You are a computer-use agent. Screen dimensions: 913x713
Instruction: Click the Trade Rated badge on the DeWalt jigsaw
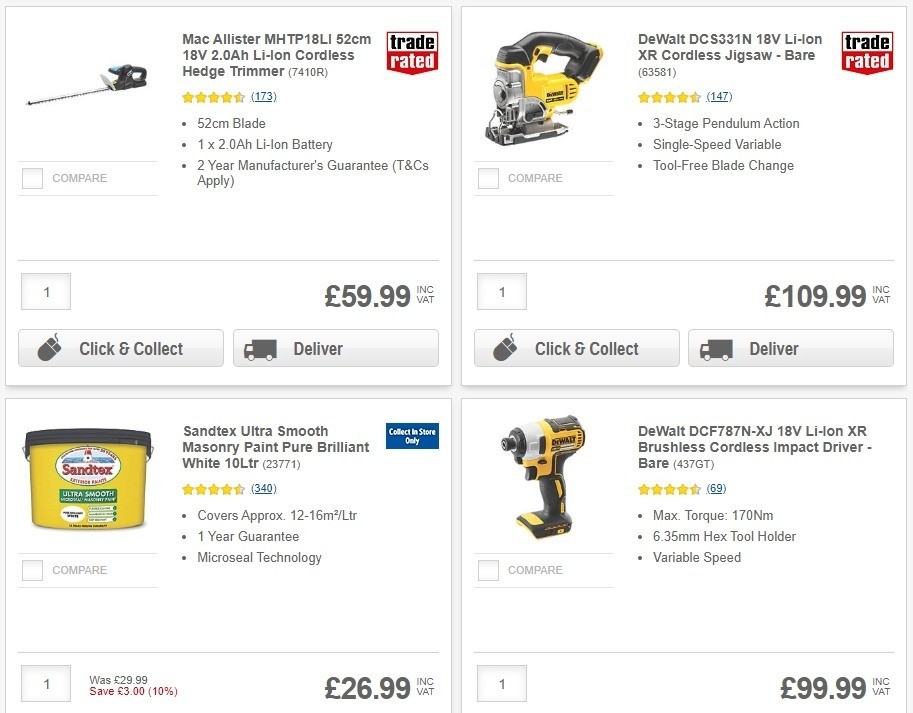coord(867,54)
